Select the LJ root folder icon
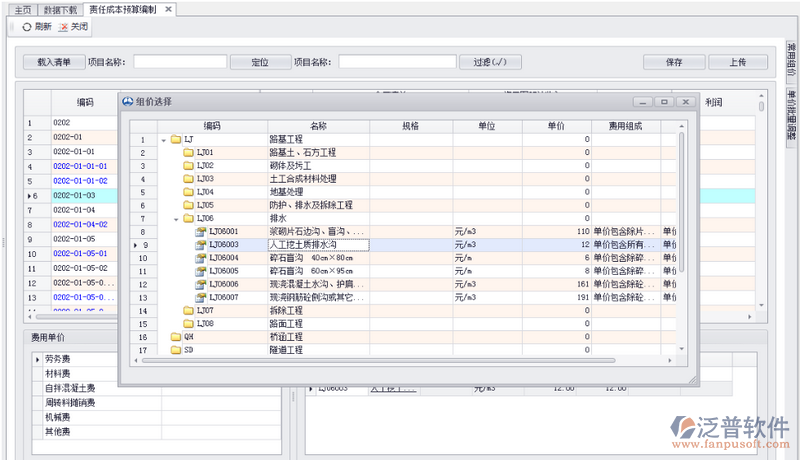The image size is (800, 460). [x=176, y=139]
